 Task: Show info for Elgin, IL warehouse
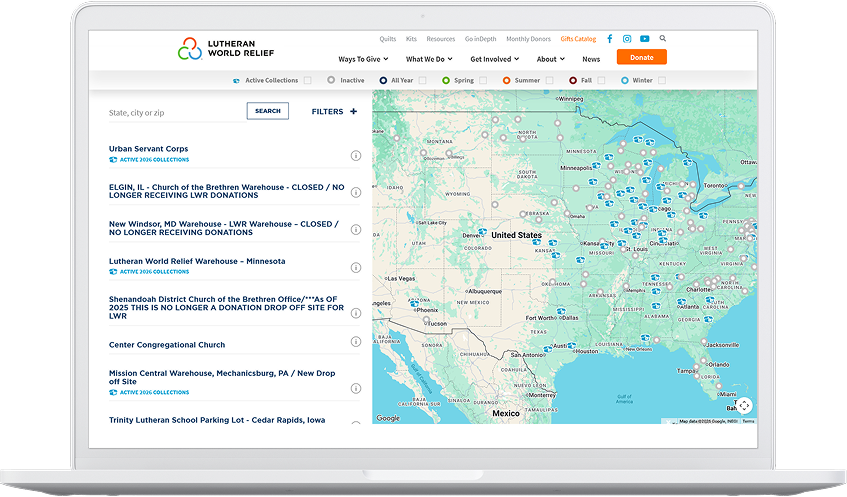[355, 192]
